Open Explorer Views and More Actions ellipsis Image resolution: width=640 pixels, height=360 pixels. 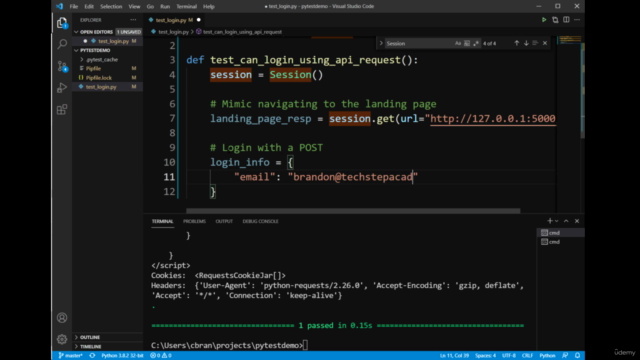[x=133, y=20]
